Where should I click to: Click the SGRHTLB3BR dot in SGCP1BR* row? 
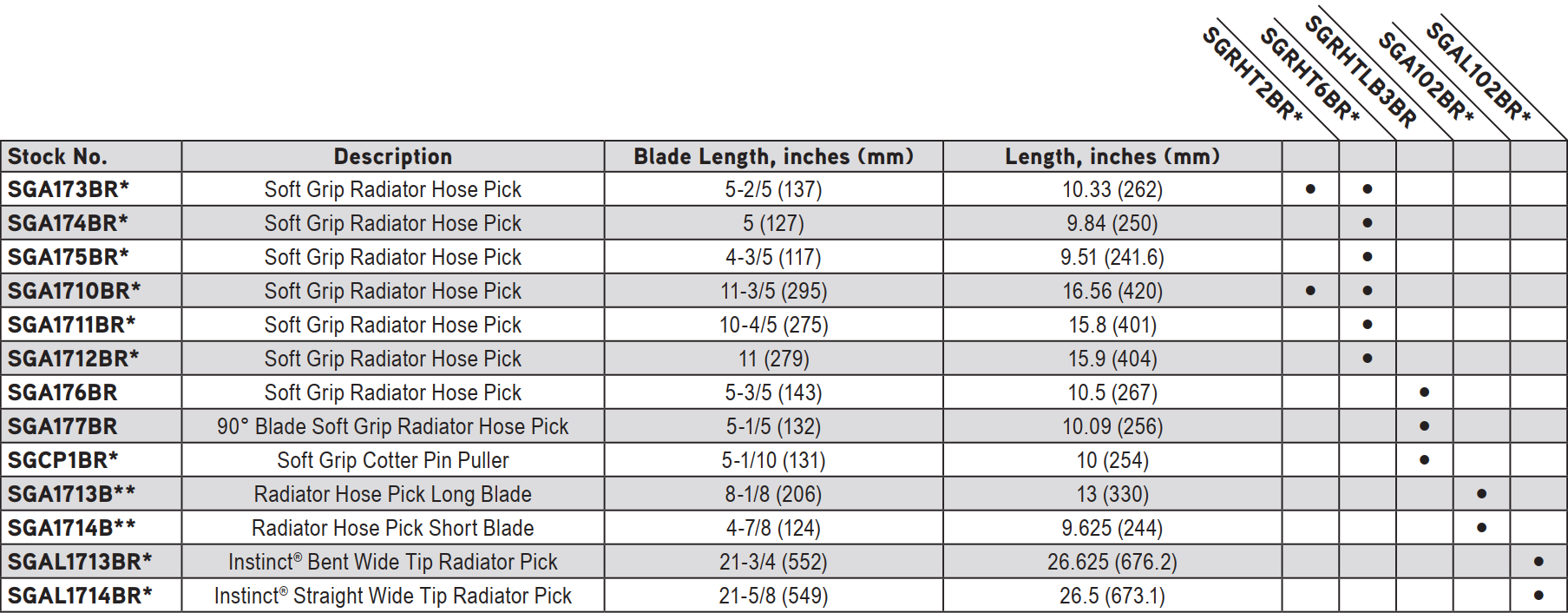tap(1424, 460)
